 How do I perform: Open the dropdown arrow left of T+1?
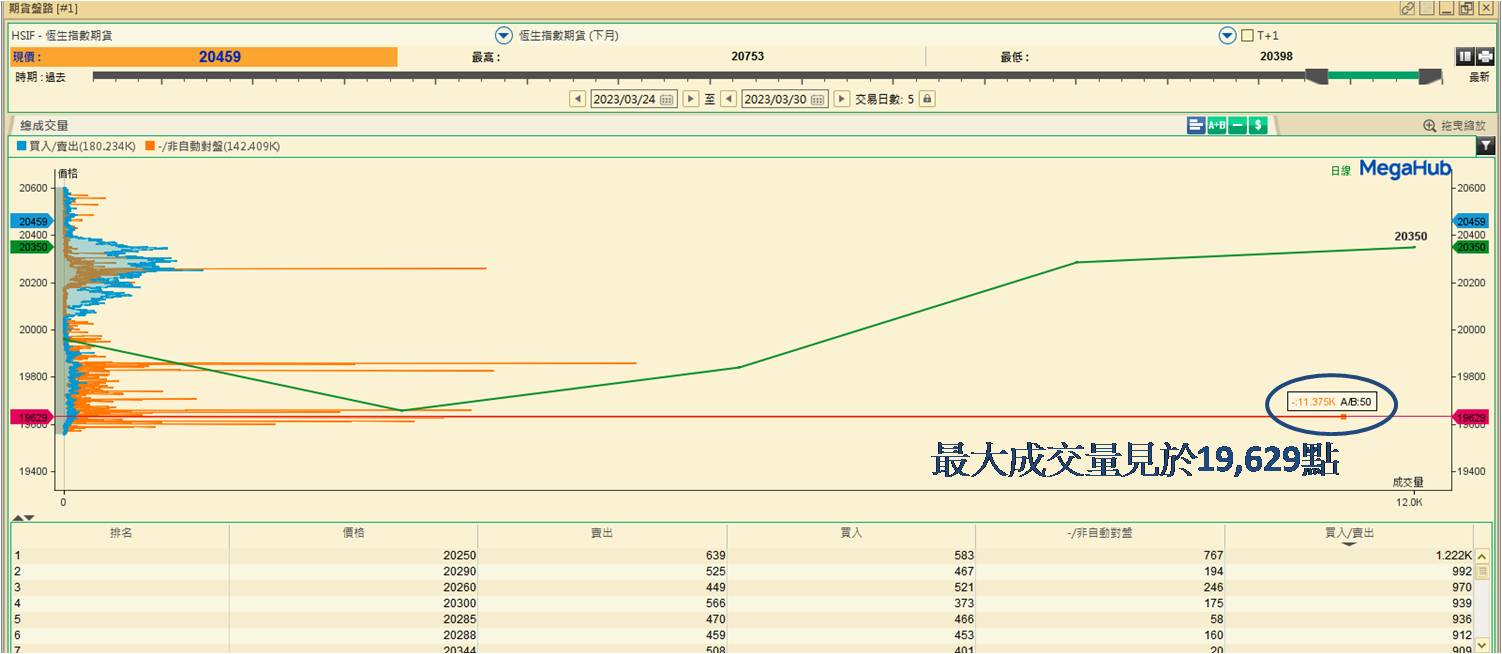click(x=1227, y=36)
